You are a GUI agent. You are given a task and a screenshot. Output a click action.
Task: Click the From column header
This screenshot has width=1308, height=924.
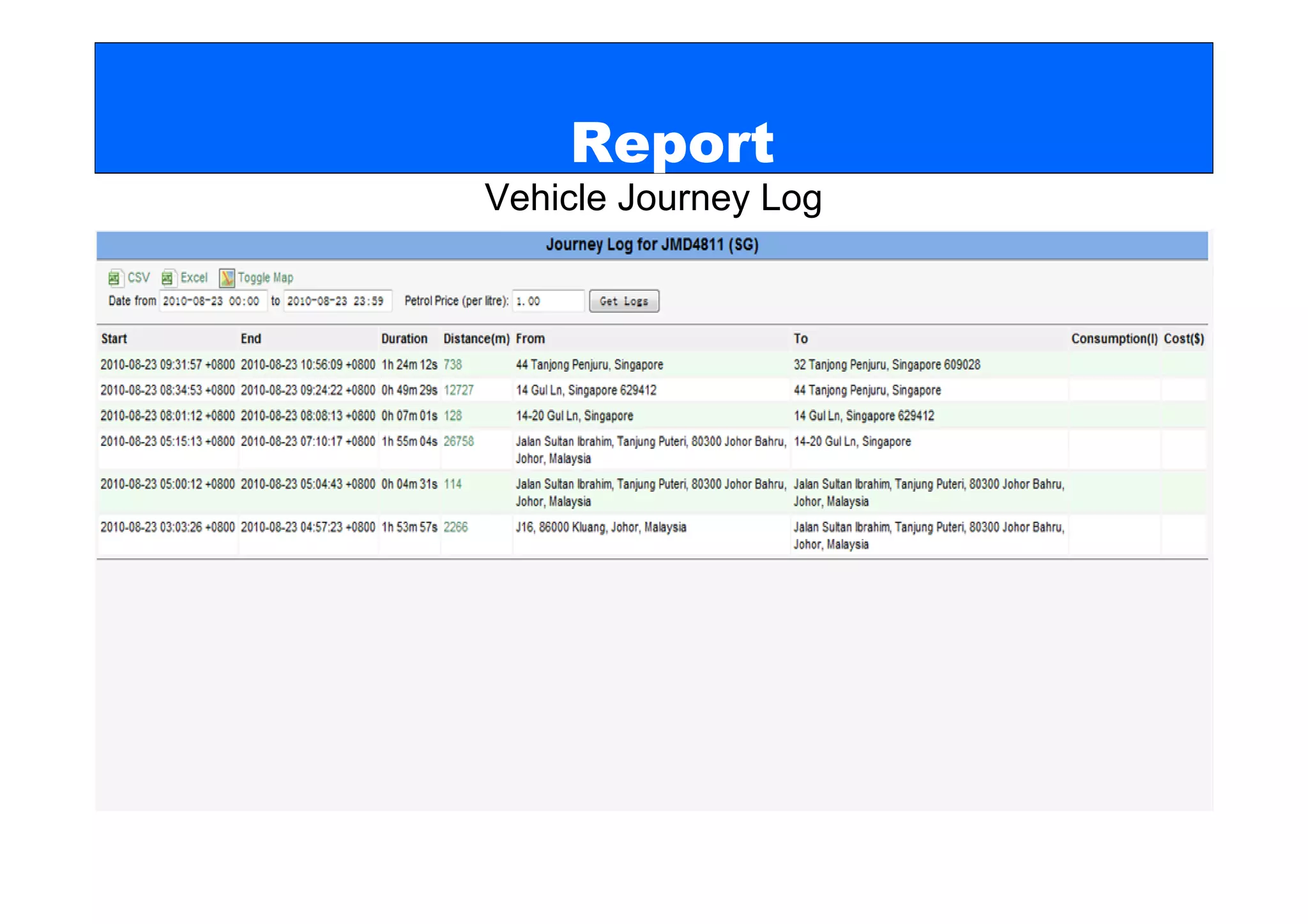point(530,338)
